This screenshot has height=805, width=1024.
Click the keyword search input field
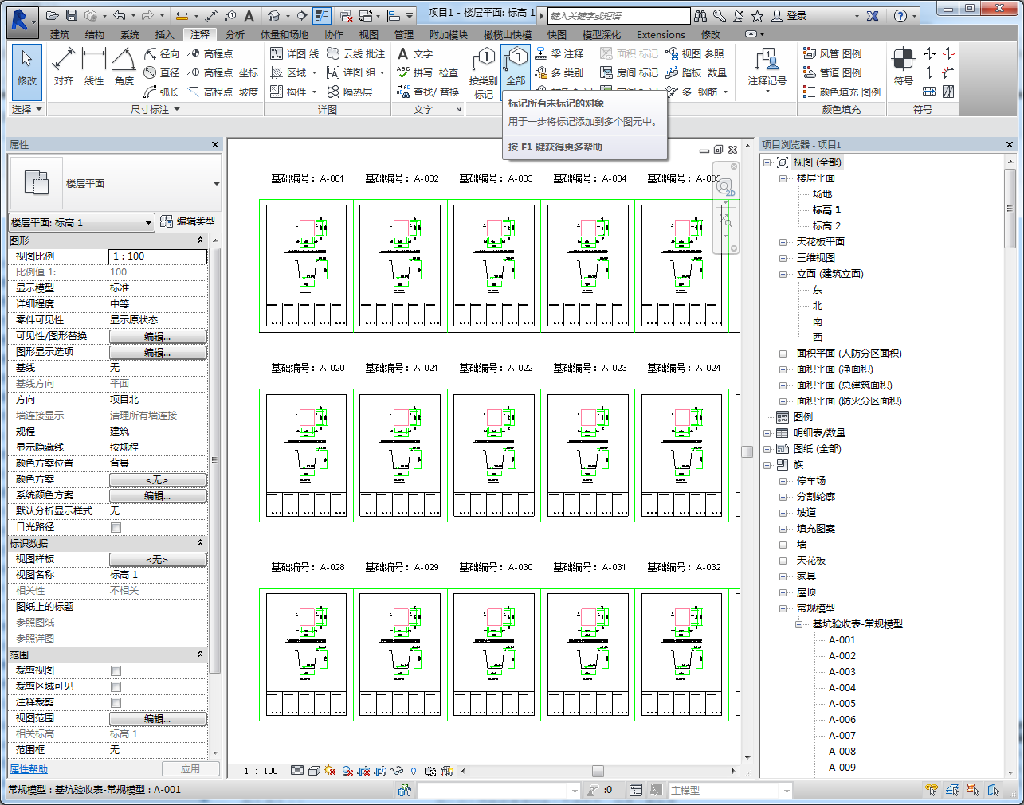[618, 16]
